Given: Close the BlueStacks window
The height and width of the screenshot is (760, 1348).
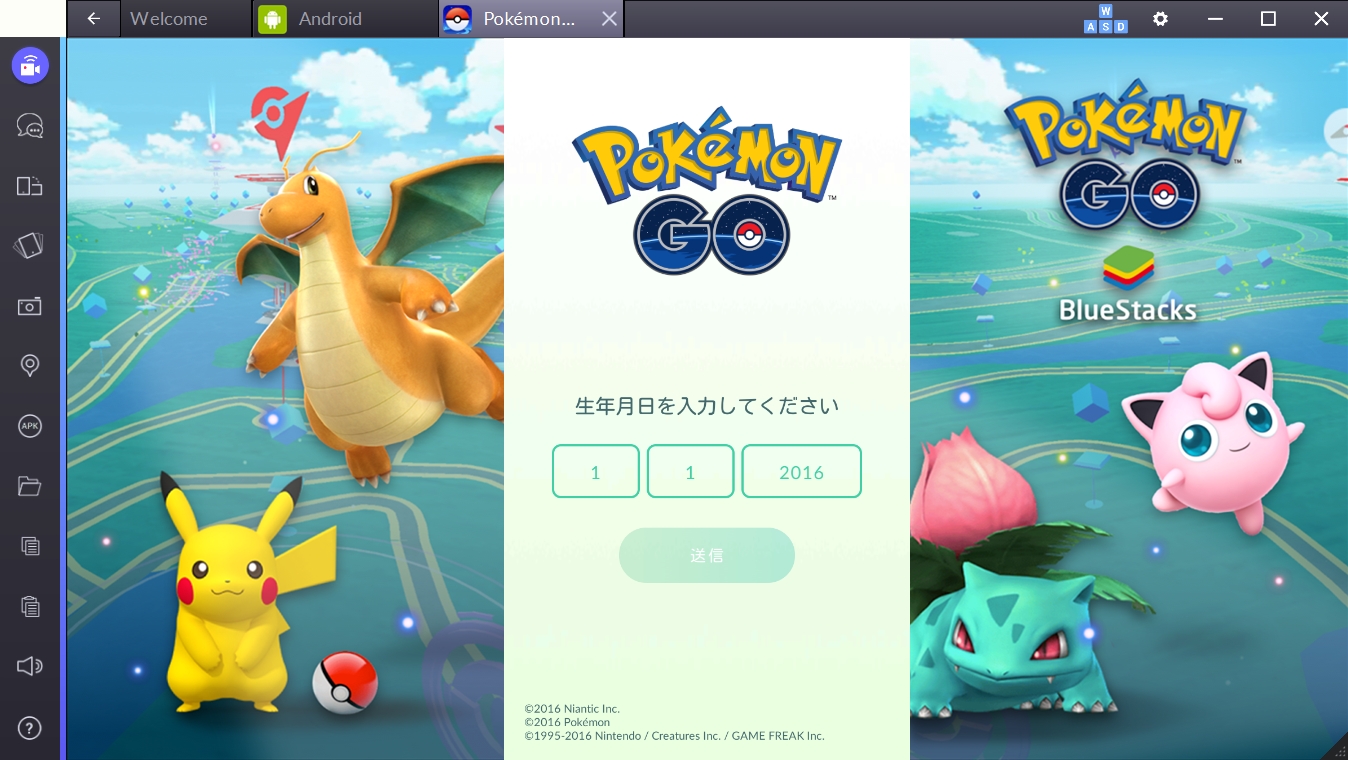Looking at the screenshot, I should [1321, 19].
